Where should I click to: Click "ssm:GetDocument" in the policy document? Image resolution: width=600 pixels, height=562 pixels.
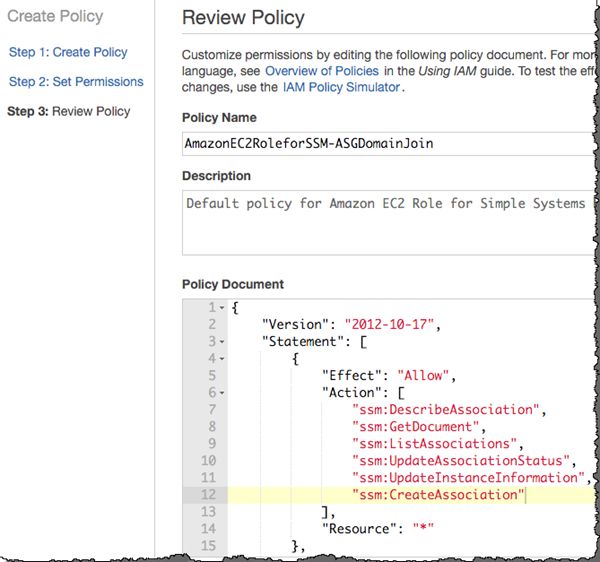(x=416, y=427)
